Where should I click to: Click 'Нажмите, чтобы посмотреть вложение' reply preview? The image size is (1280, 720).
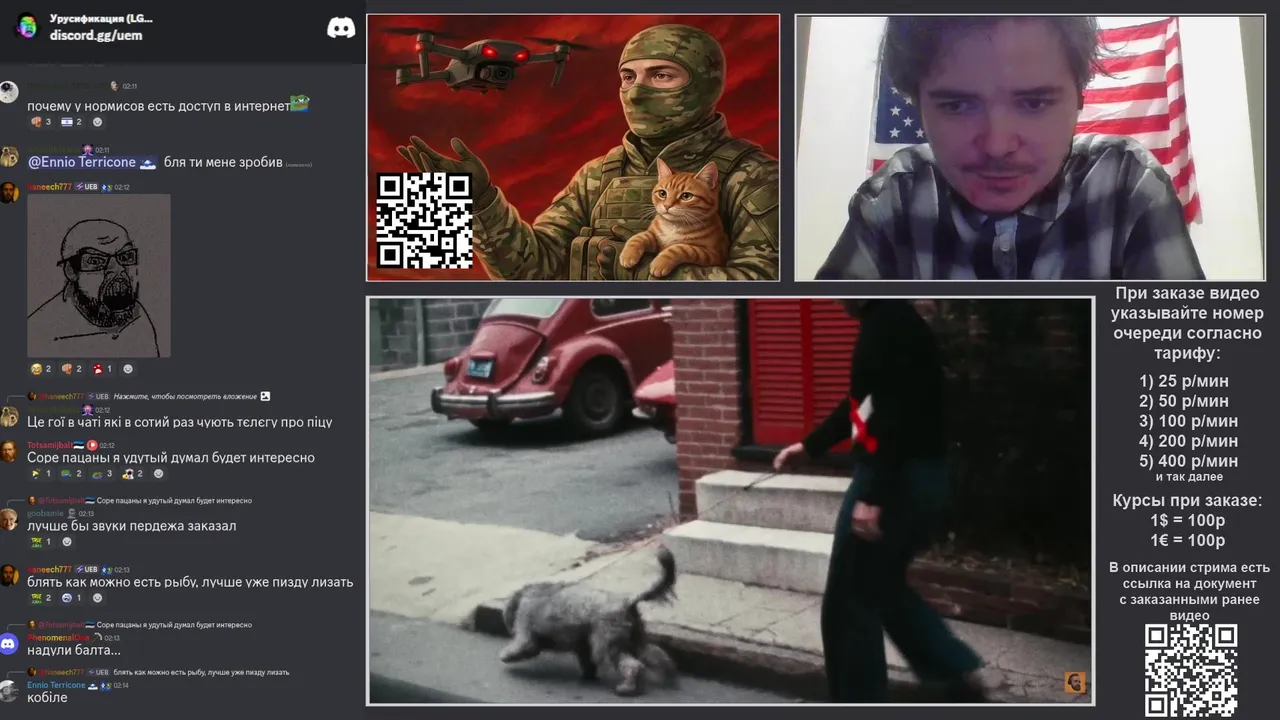[x=185, y=397]
